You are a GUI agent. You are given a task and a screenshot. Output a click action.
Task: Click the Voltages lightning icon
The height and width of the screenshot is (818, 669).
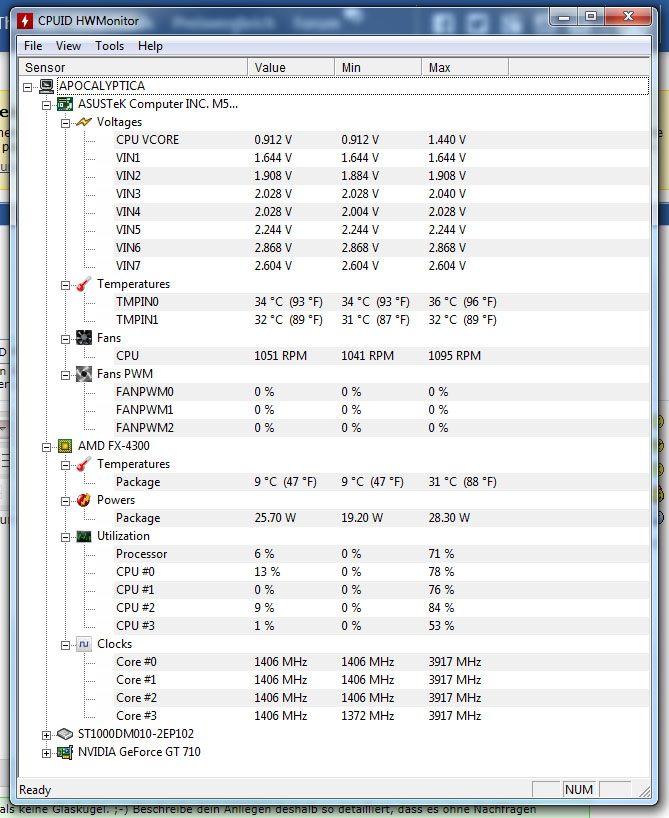(x=84, y=122)
